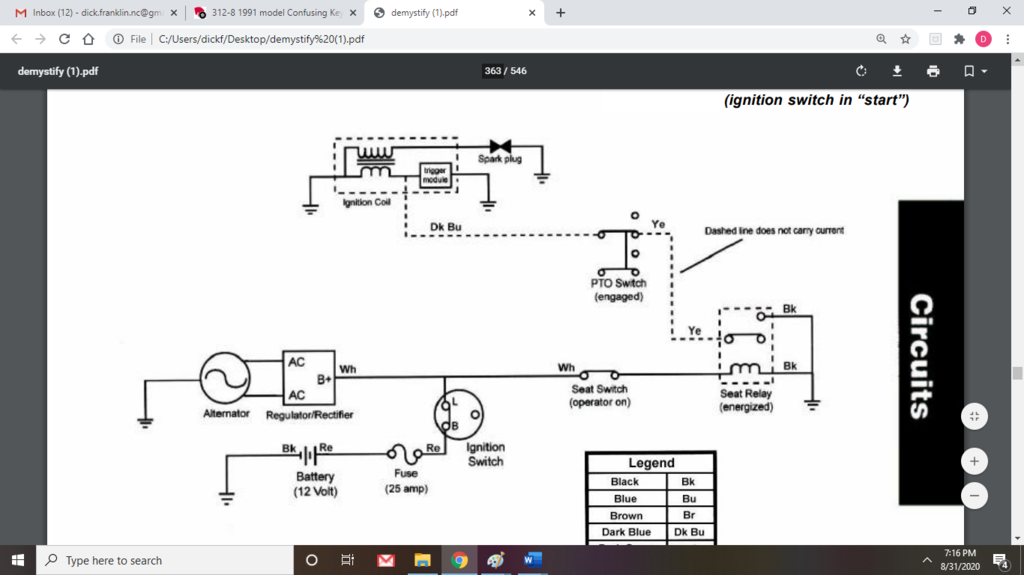Open the Chrome three-dot menu

pyautogui.click(x=1008, y=39)
